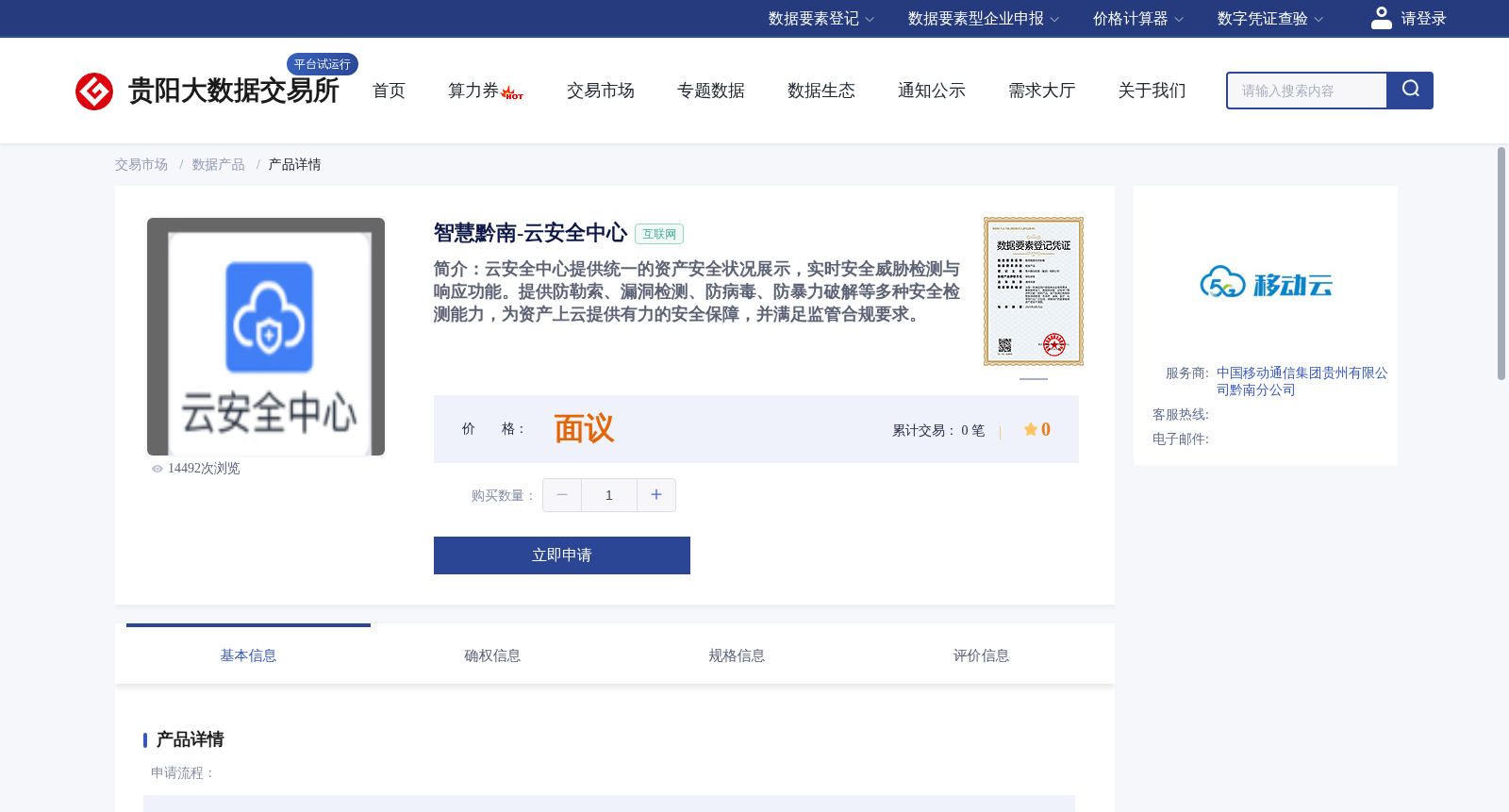The height and width of the screenshot is (812, 1509).
Task: Click the 面议 price text
Action: click(584, 429)
